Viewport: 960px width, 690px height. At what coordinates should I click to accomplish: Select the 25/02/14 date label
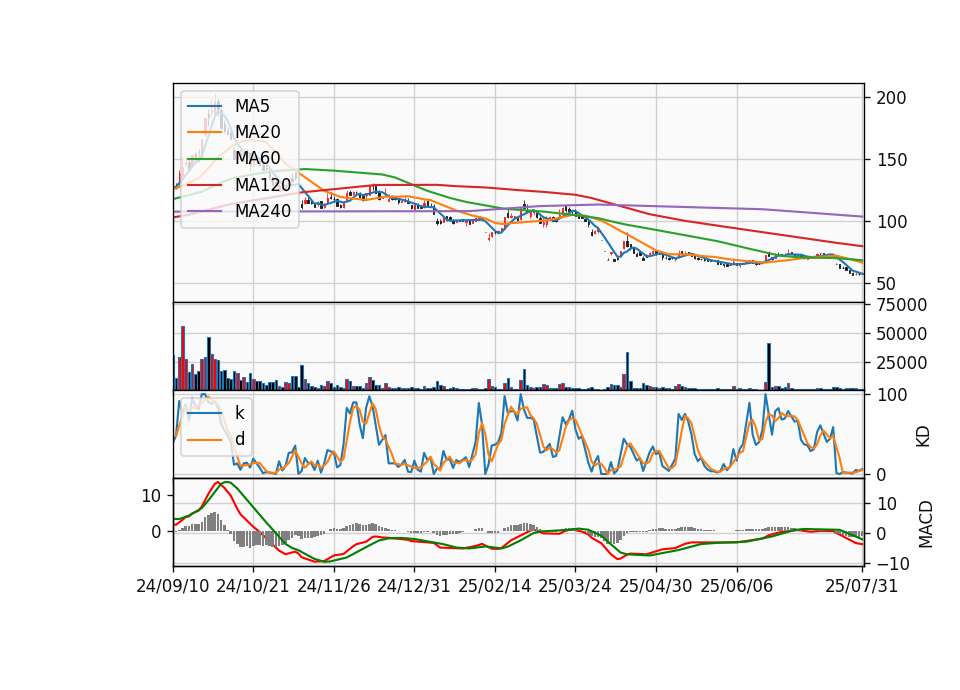[x=495, y=586]
